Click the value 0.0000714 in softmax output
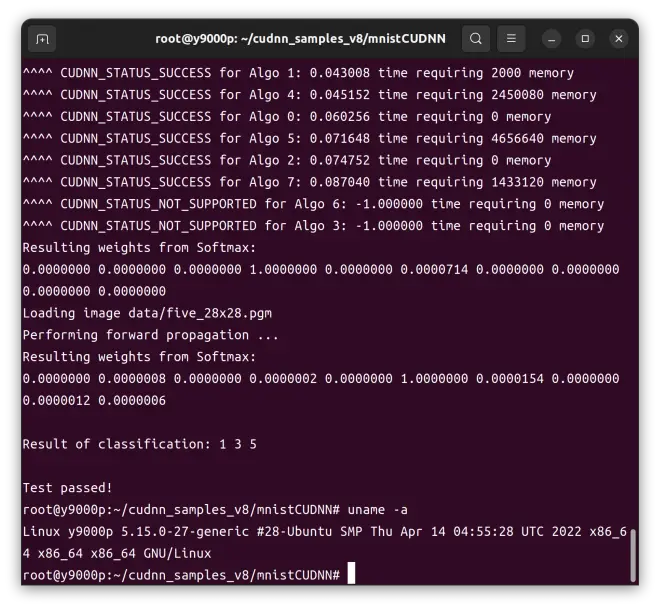 [x=434, y=269]
